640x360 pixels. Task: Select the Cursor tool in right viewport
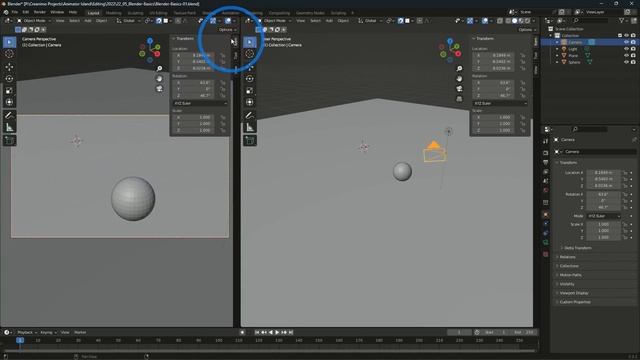point(250,54)
